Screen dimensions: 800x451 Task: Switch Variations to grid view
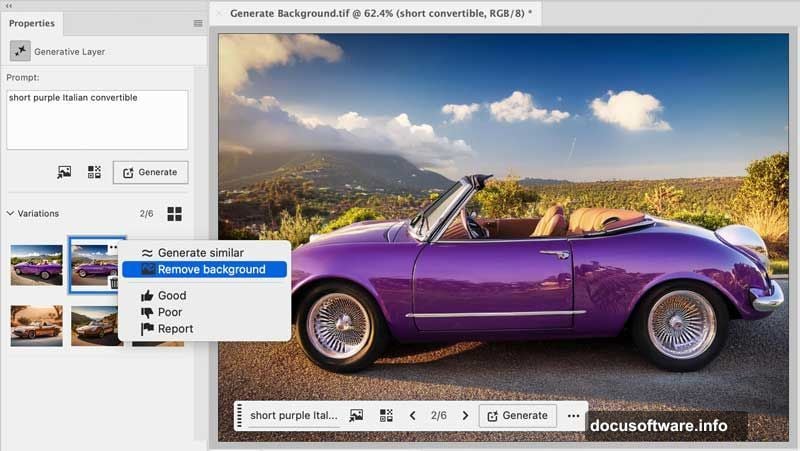(x=174, y=214)
